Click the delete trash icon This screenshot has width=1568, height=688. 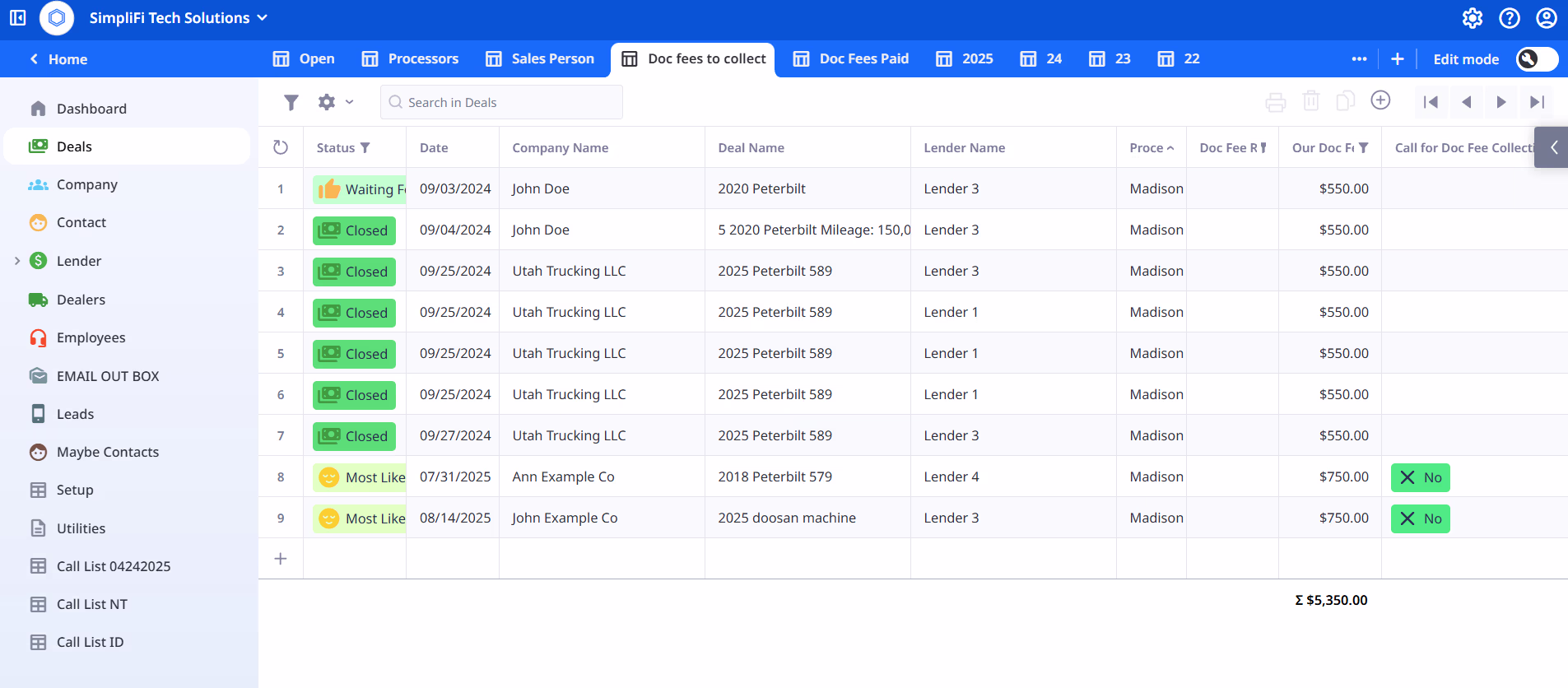click(1311, 101)
